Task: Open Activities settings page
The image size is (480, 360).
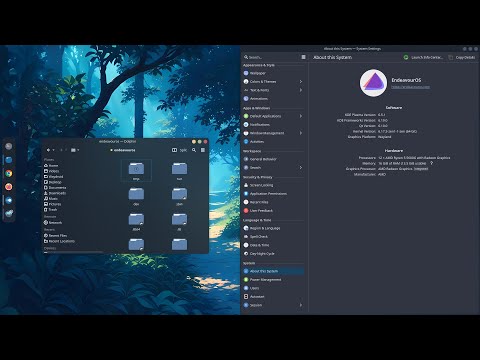Action: (x=273, y=142)
